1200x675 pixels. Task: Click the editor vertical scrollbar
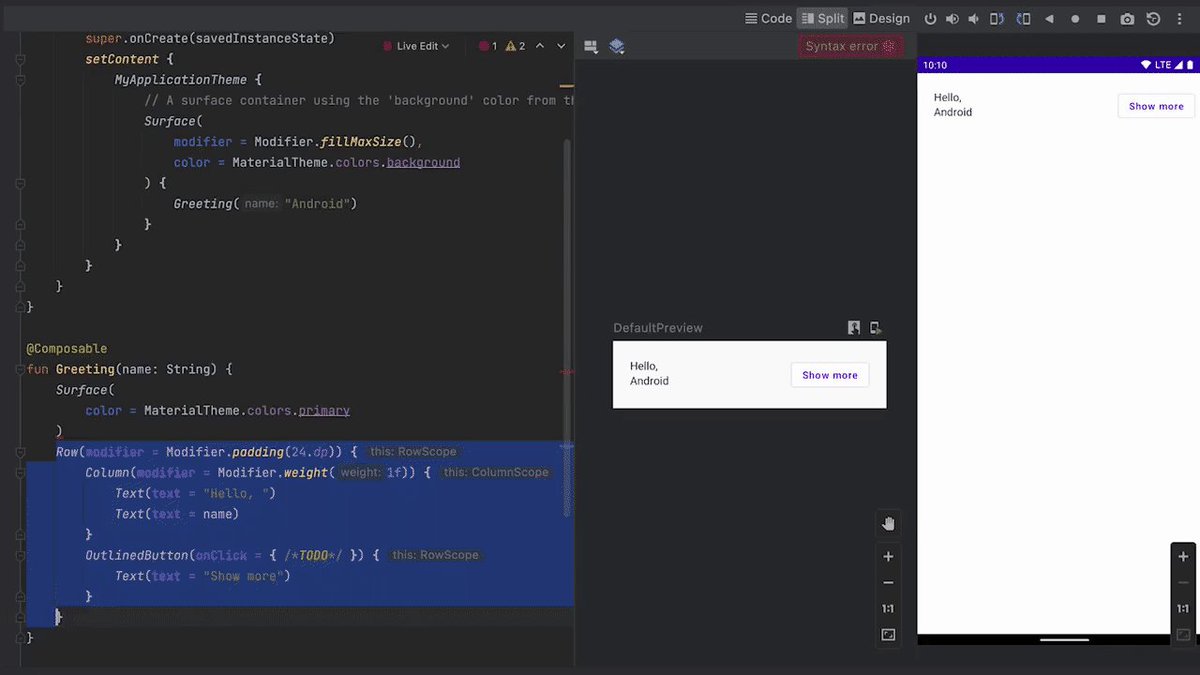tap(568, 328)
